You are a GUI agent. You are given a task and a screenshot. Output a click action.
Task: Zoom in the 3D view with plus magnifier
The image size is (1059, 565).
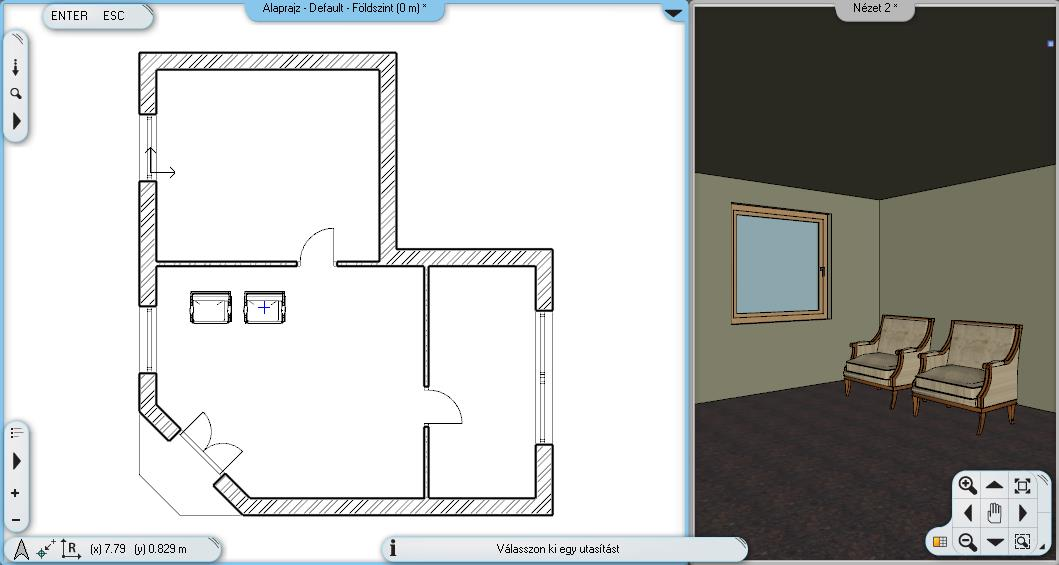968,485
